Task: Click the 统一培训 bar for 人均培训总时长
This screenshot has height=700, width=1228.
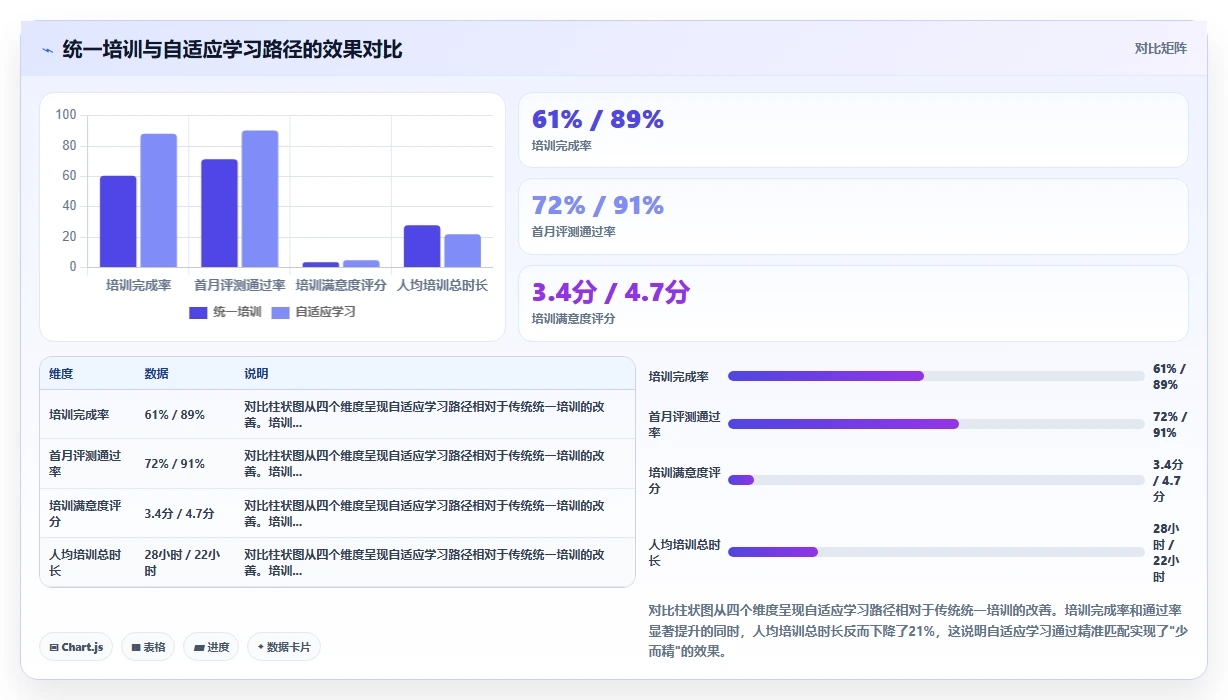Action: 422,247
